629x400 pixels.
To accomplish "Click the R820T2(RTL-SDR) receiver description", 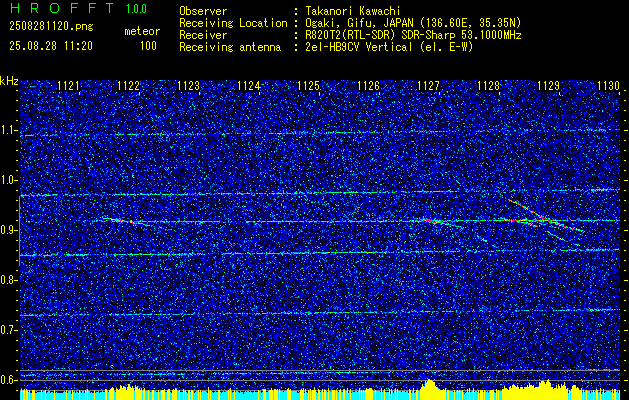I will click(x=413, y=35).
